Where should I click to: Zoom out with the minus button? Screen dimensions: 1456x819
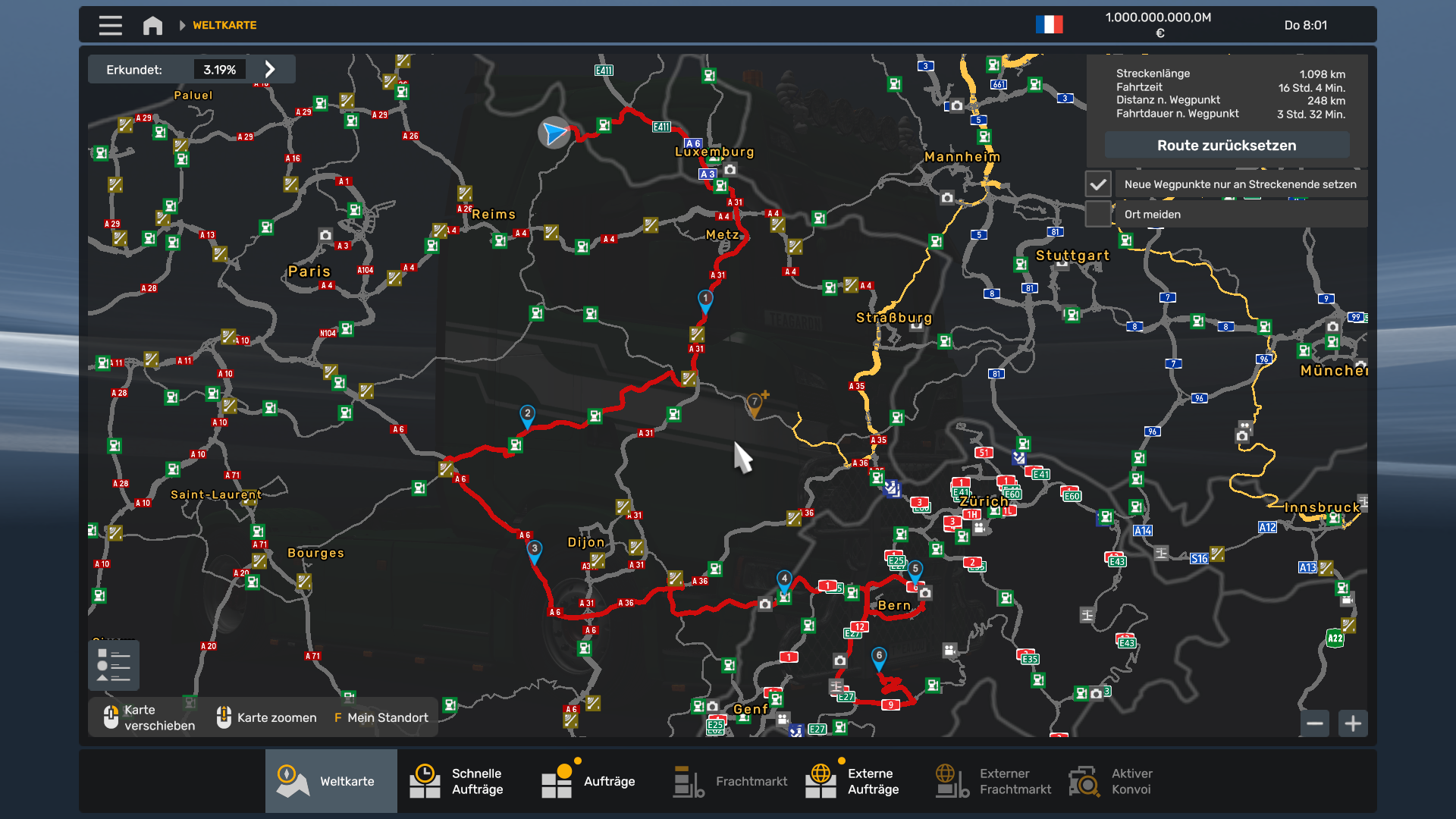(1315, 723)
